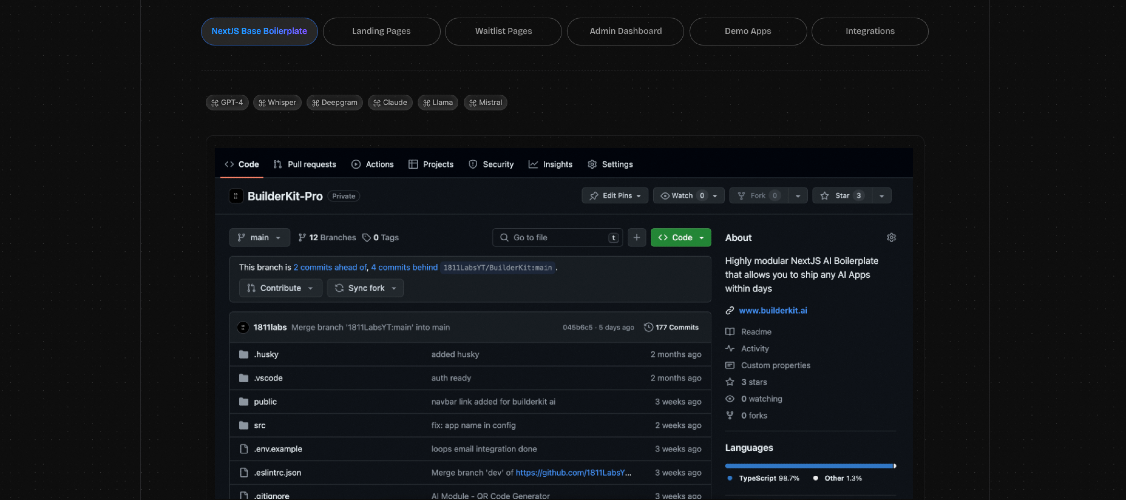Focus the Go to file search field
Image resolution: width=1126 pixels, height=500 pixels.
pos(557,238)
